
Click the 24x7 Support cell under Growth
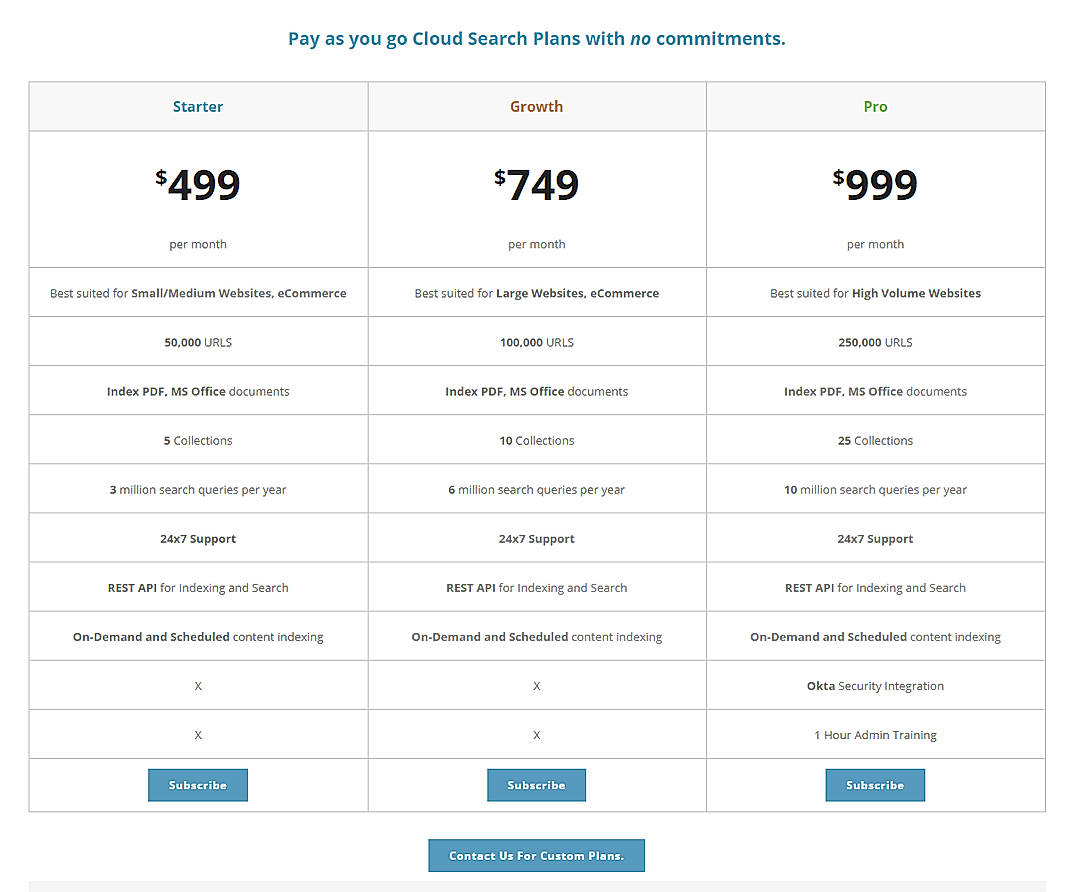pyautogui.click(x=536, y=538)
